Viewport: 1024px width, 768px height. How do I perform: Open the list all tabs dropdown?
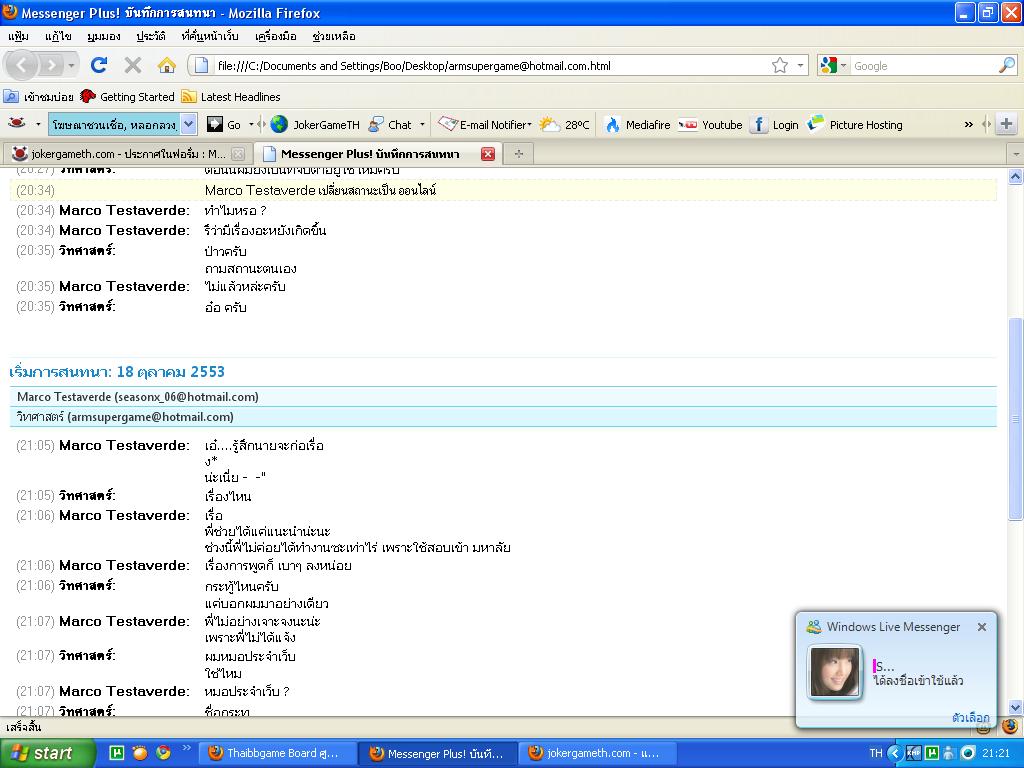click(1016, 154)
